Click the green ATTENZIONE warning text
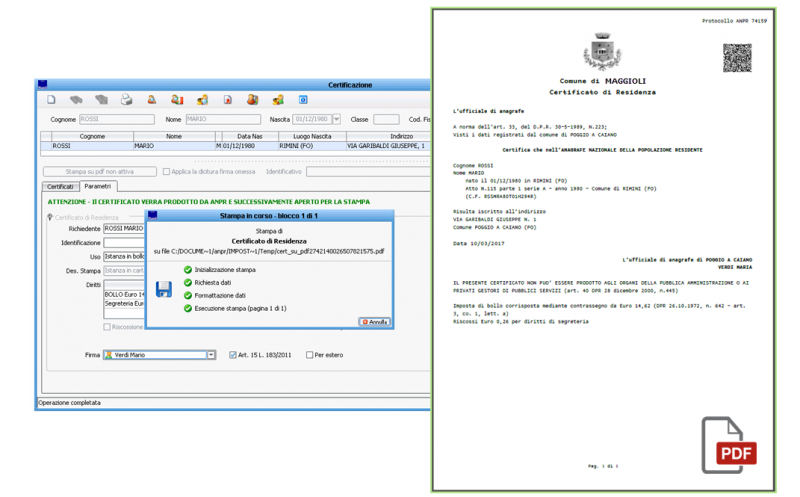 (x=209, y=202)
